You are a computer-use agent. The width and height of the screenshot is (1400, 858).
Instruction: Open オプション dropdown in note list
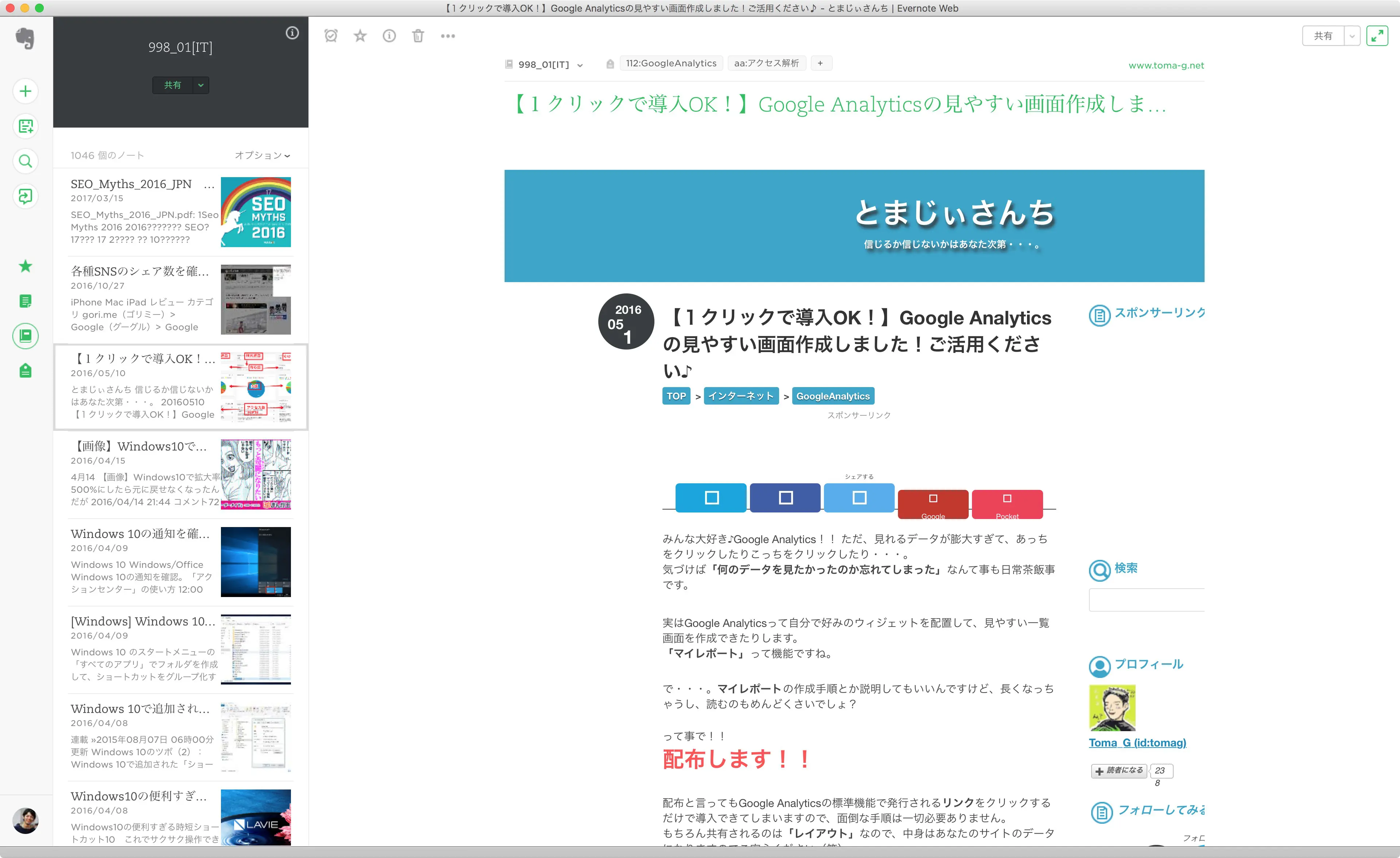tap(262, 155)
